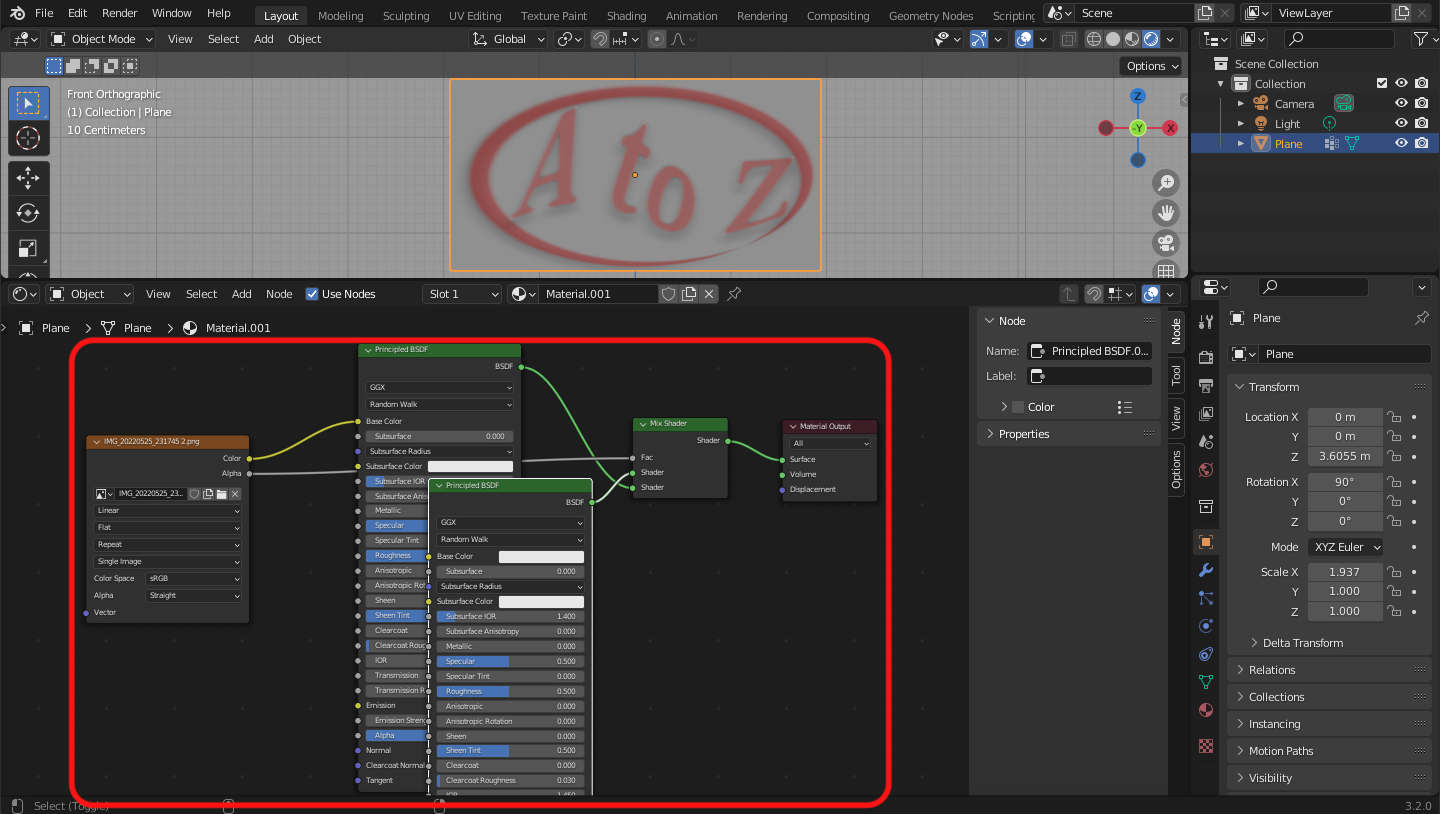Activate the 3D Cursor tool

[x=28, y=138]
